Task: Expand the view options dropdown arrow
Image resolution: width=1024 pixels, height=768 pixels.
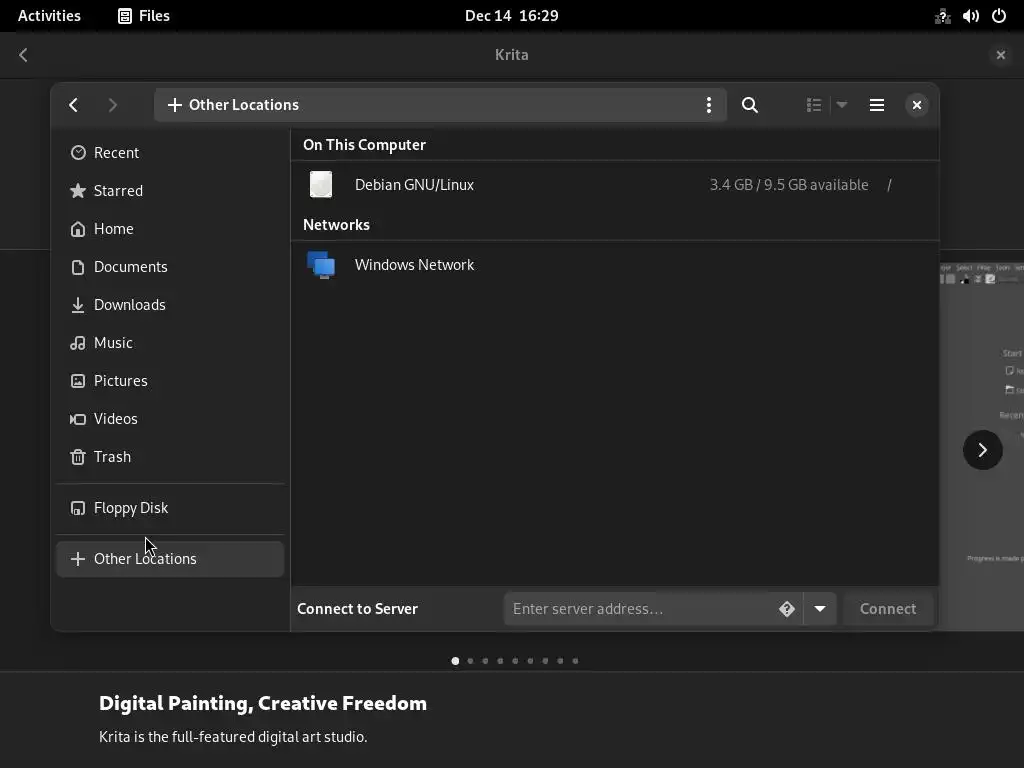Action: click(x=842, y=105)
